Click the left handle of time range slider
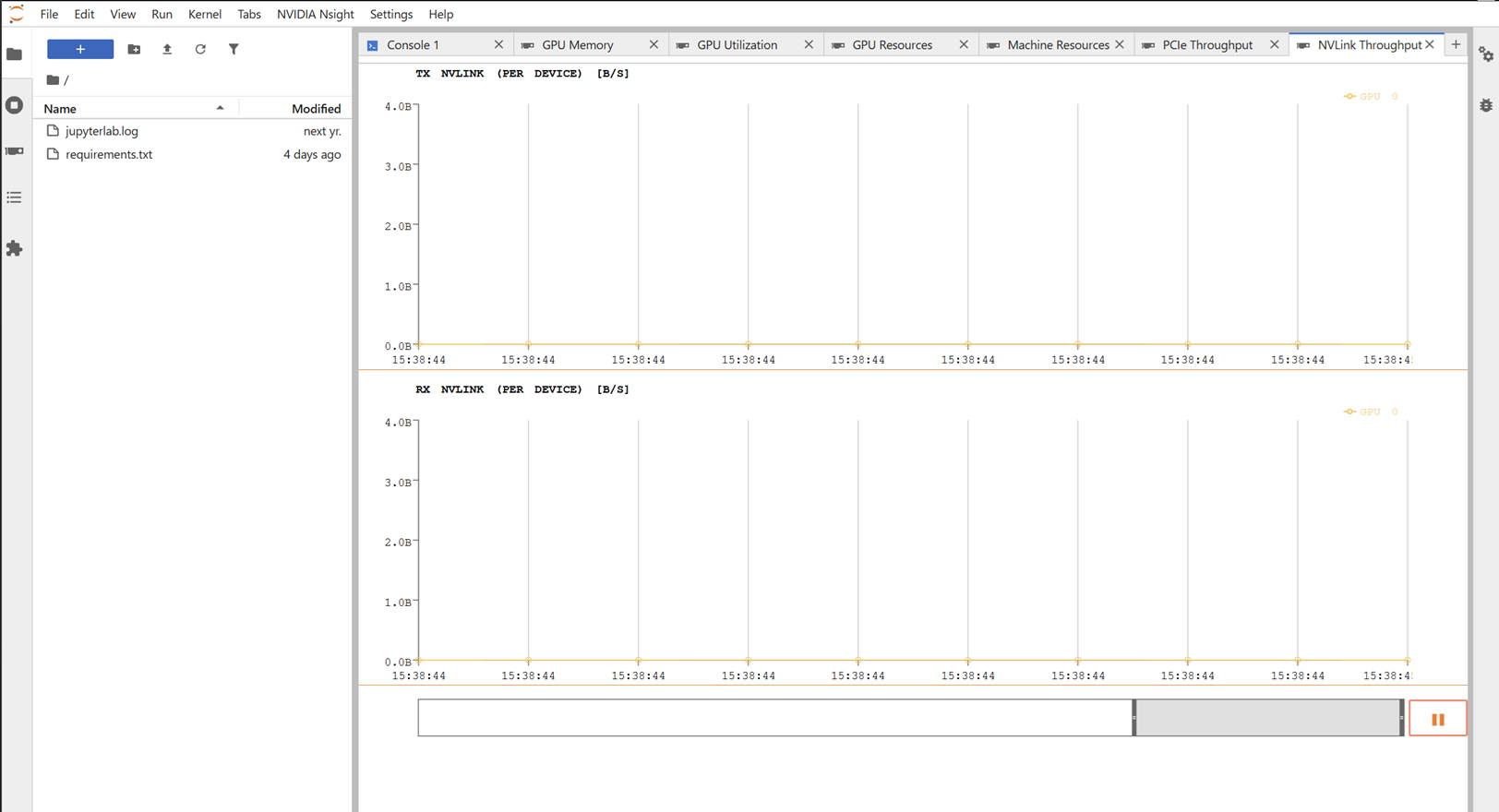1499x812 pixels. [1134, 718]
